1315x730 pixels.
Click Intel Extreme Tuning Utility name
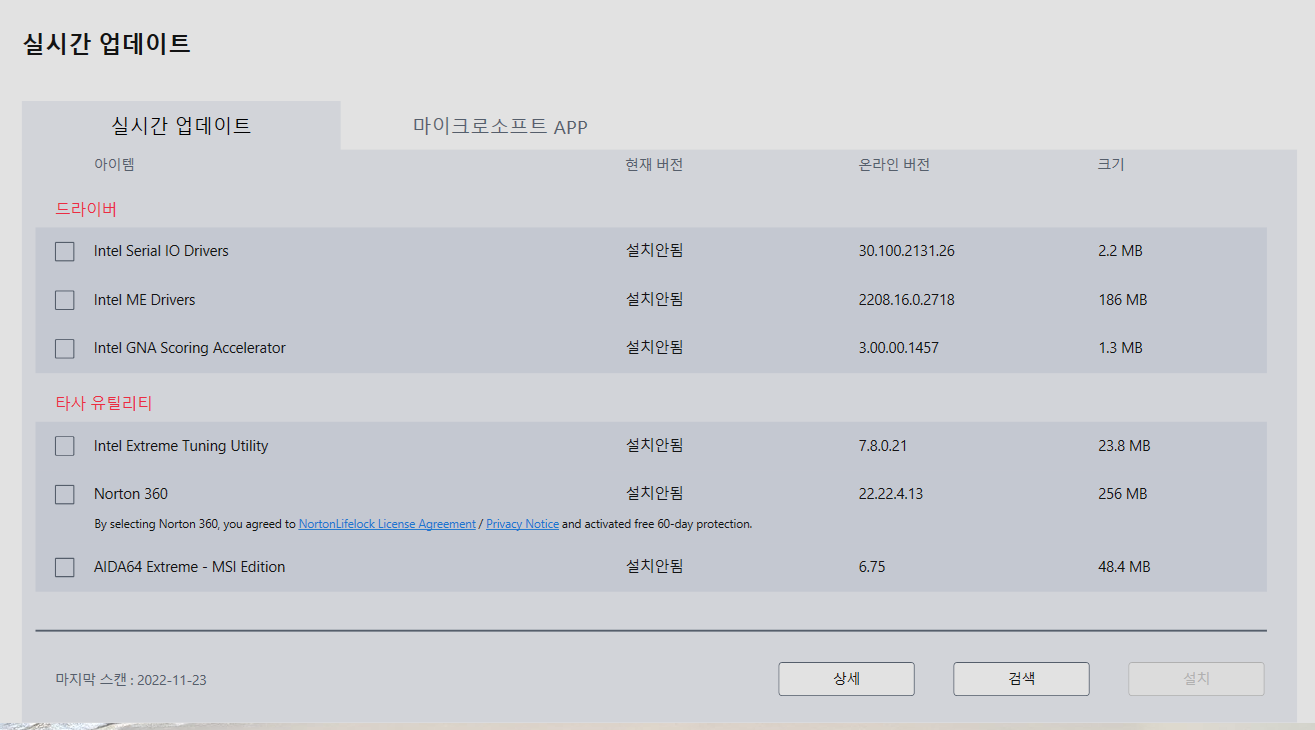tap(181, 446)
